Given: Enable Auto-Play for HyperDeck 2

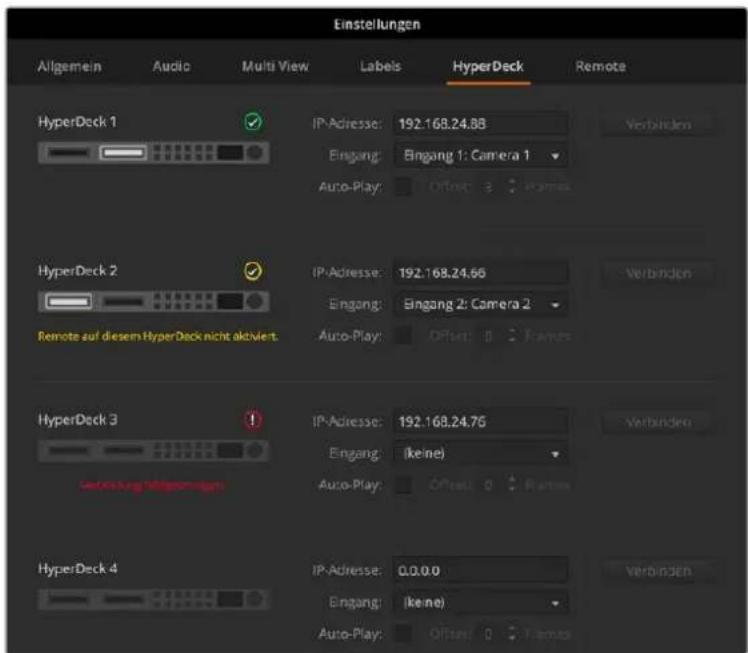Looking at the screenshot, I should [x=403, y=335].
